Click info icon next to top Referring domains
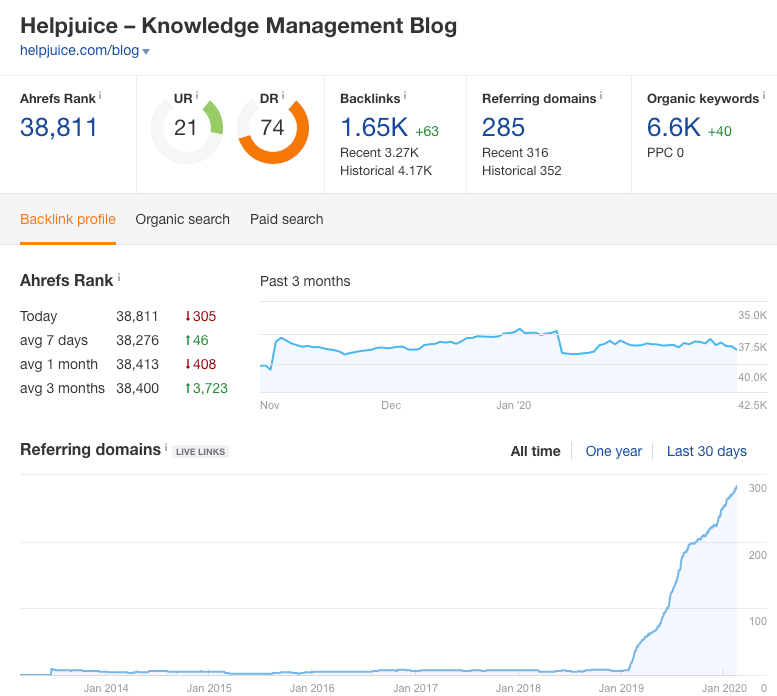 [x=601, y=96]
